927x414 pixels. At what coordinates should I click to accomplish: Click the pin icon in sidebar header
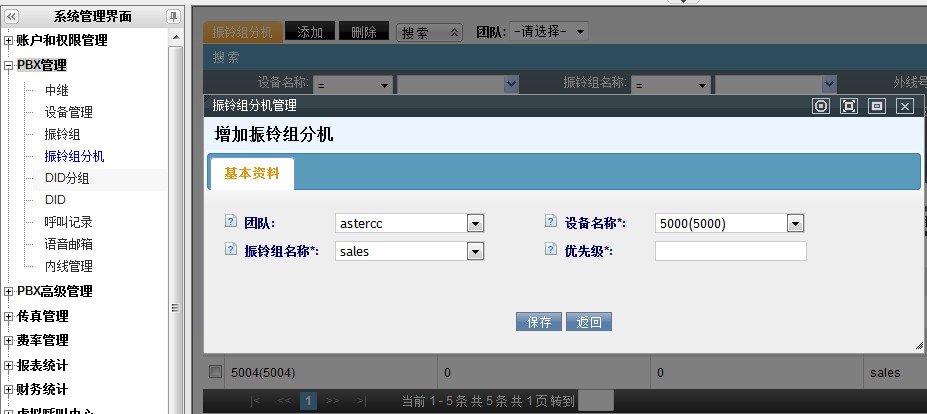coord(173,16)
